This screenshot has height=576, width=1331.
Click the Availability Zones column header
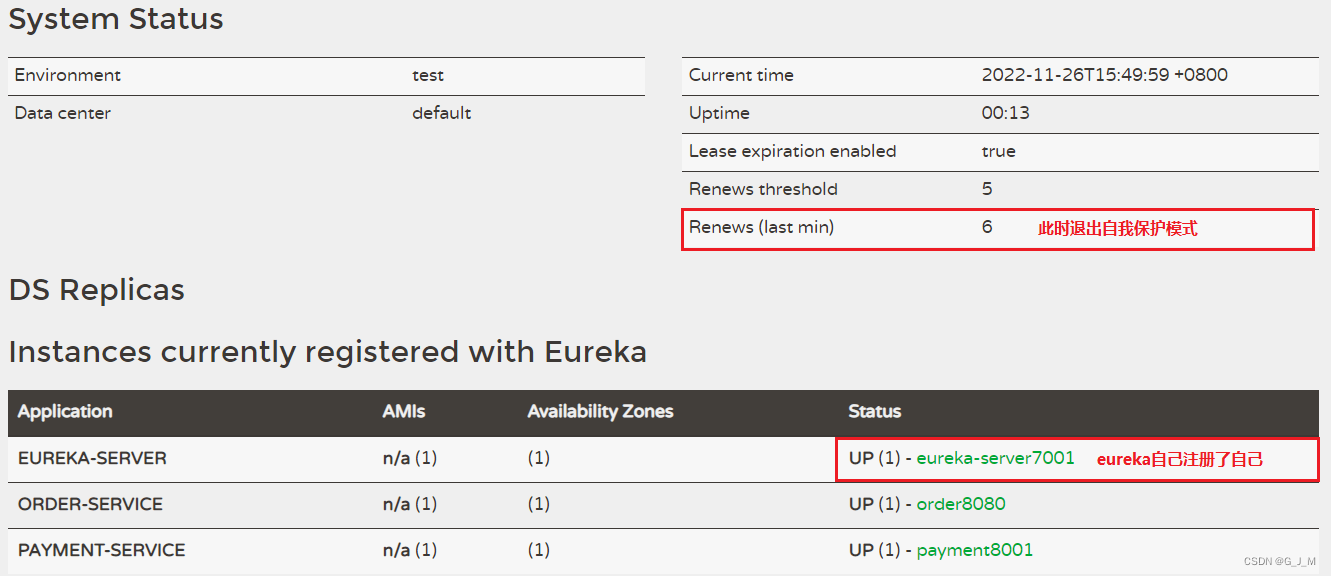coord(600,411)
